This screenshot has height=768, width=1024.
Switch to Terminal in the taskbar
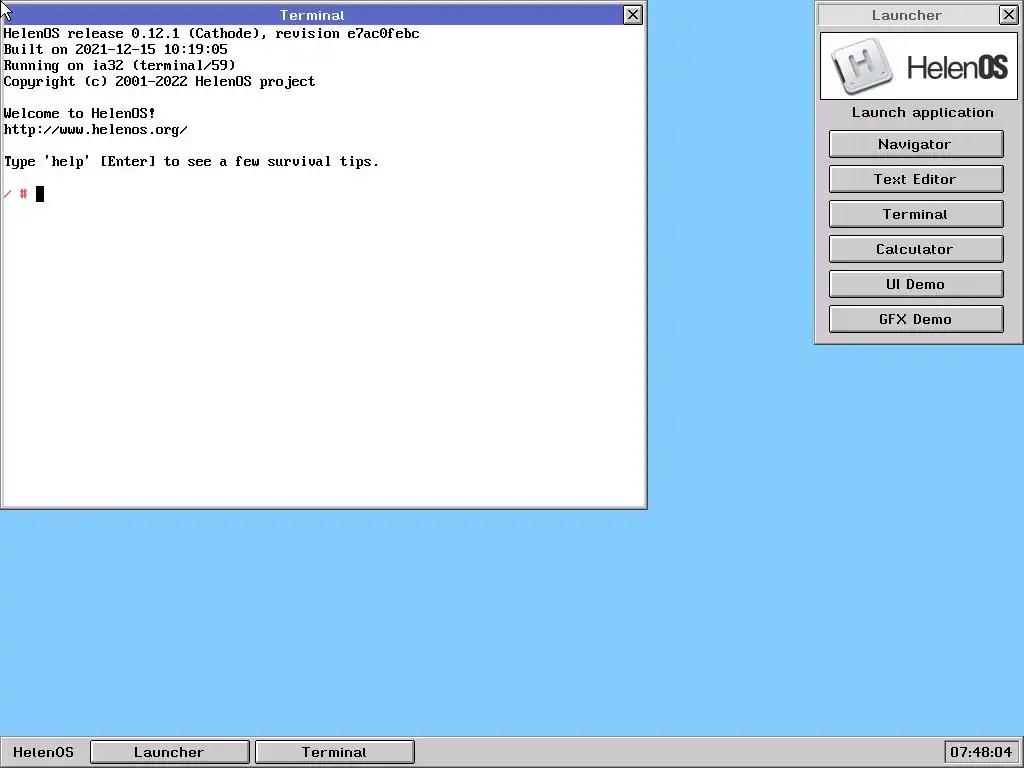click(334, 752)
